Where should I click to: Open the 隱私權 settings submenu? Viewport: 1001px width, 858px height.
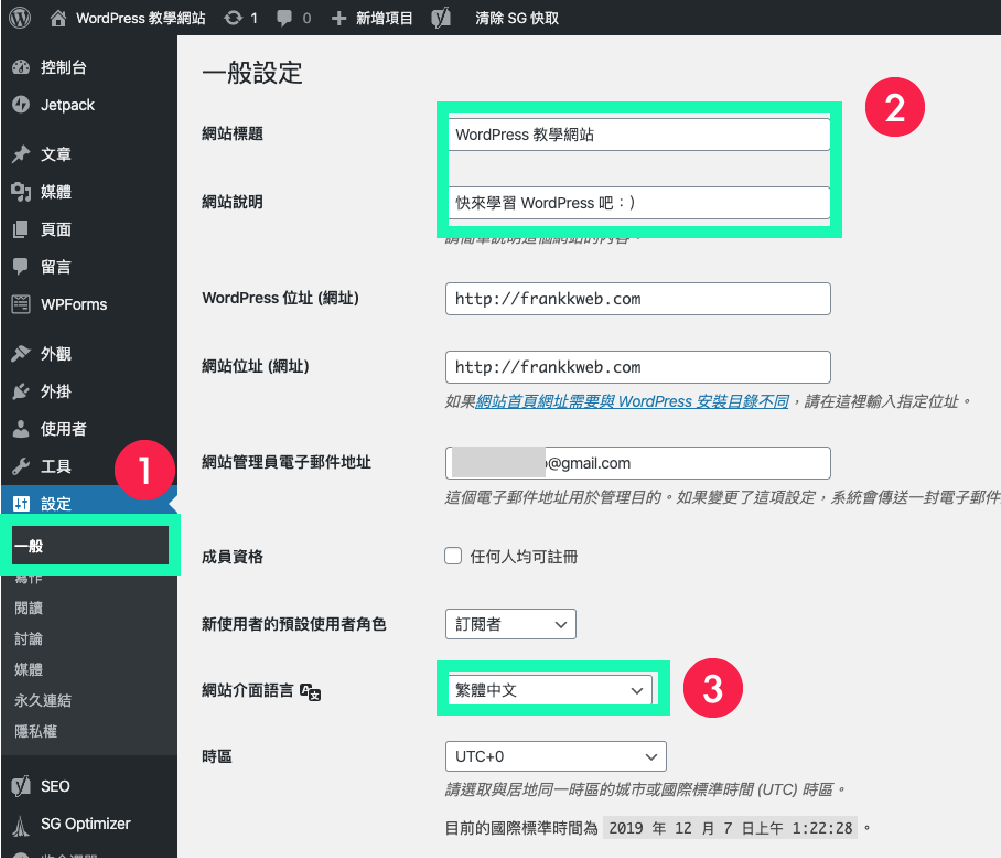click(x=35, y=731)
